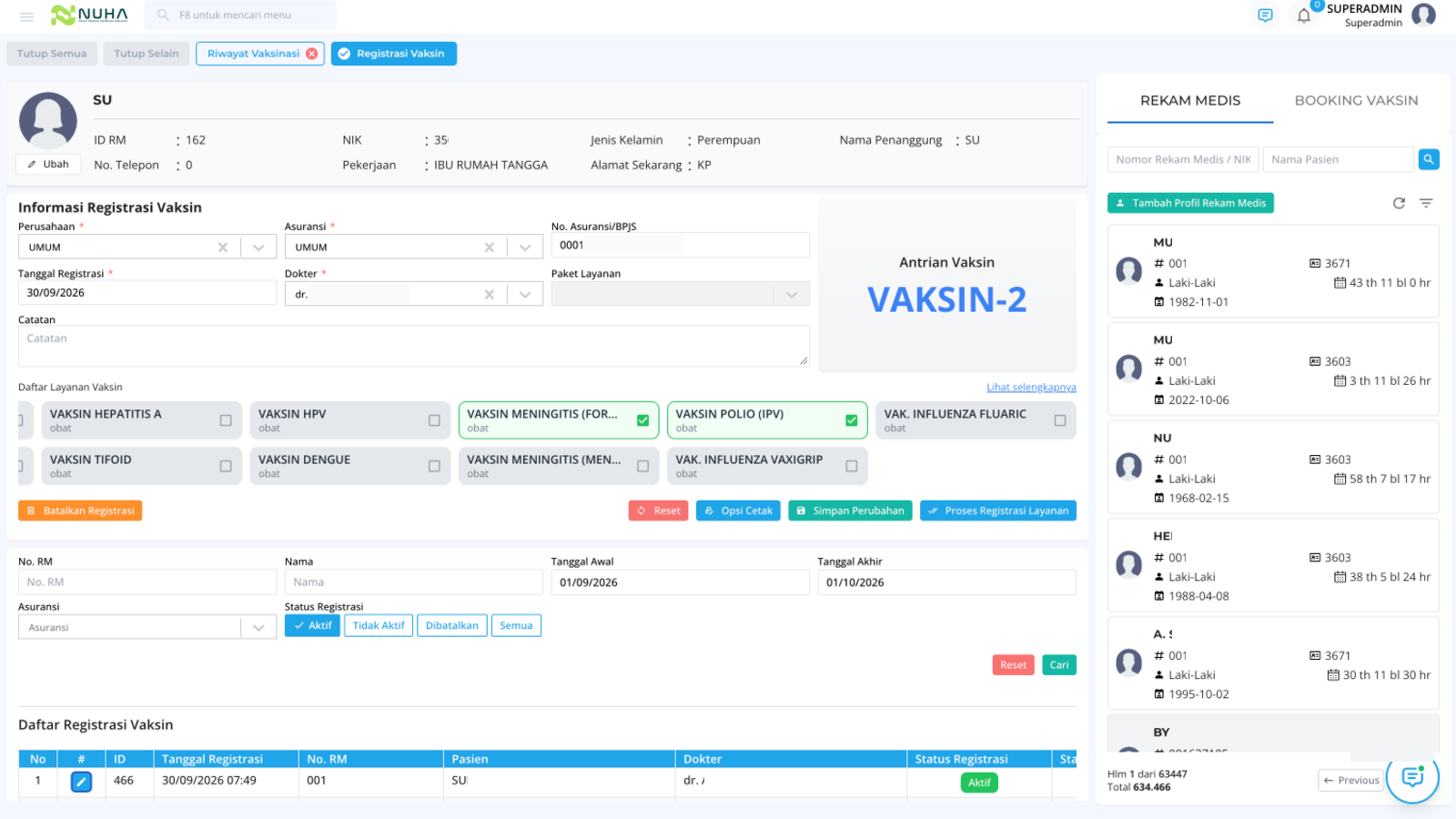
Task: Clear the selected Dokter value
Action: pos(490,294)
